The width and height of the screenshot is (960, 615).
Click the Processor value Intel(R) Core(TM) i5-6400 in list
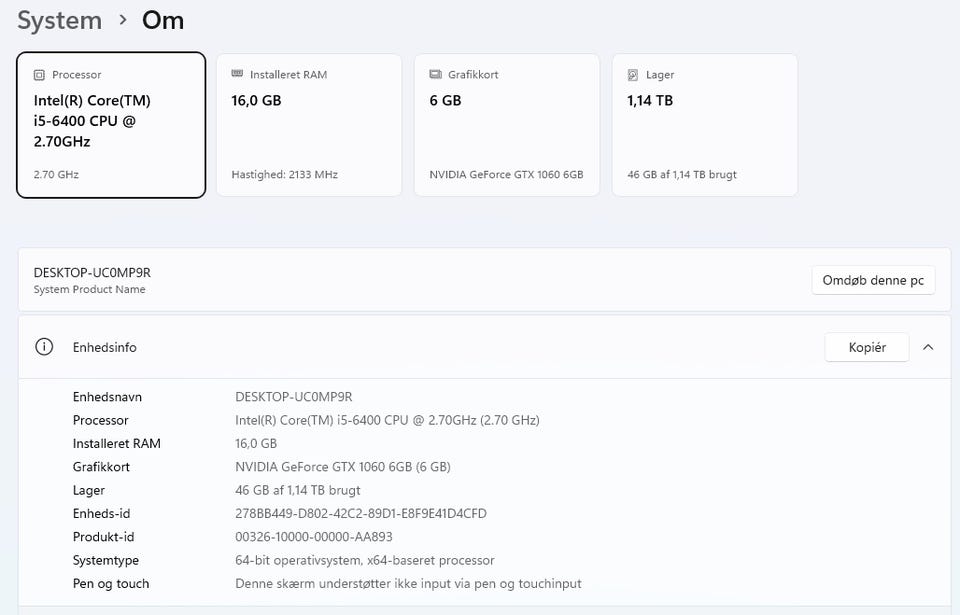coord(388,420)
